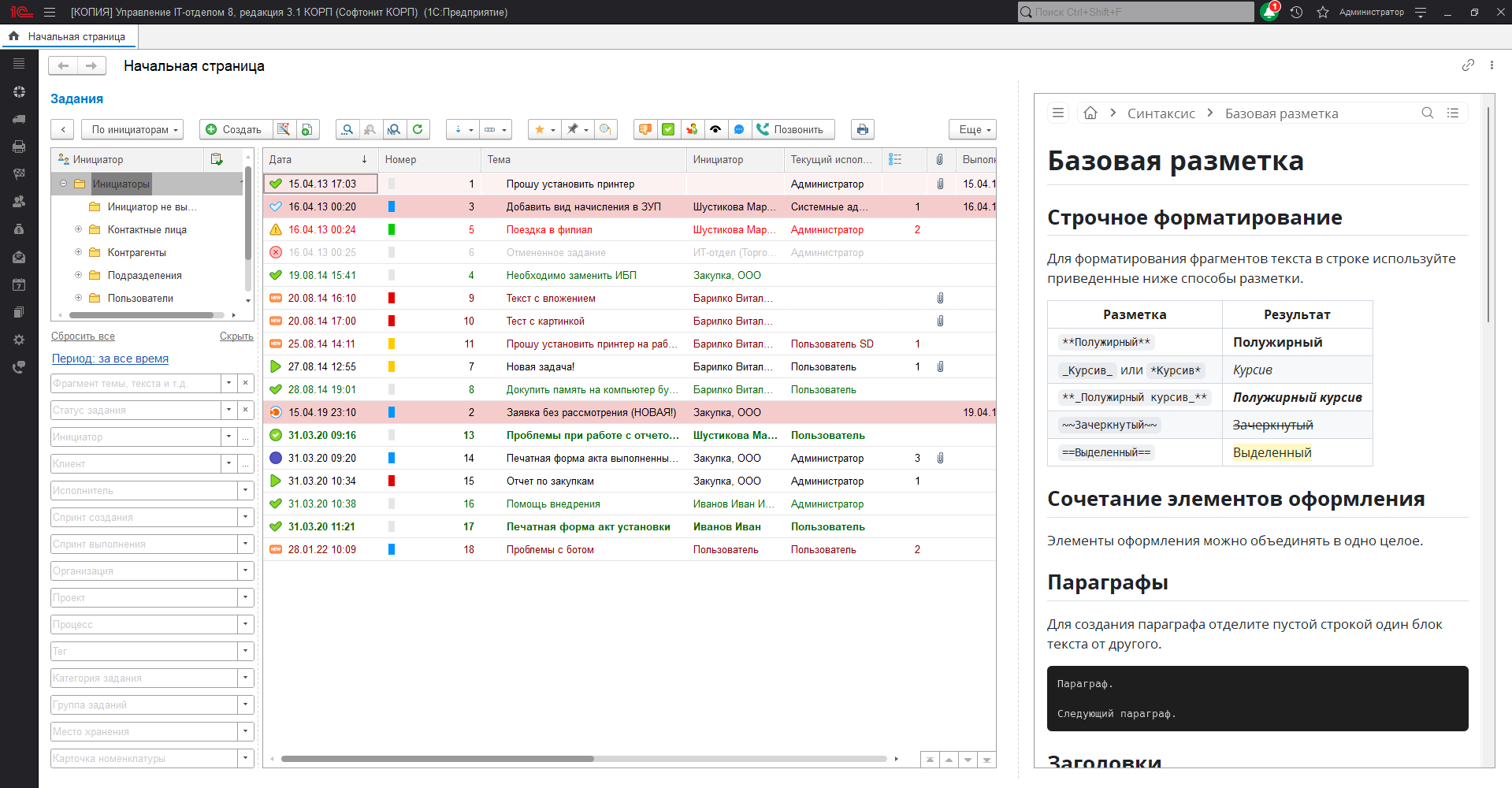This screenshot has height=788, width=1512.
Task: Open notifications bell in title bar
Action: 1269,12
